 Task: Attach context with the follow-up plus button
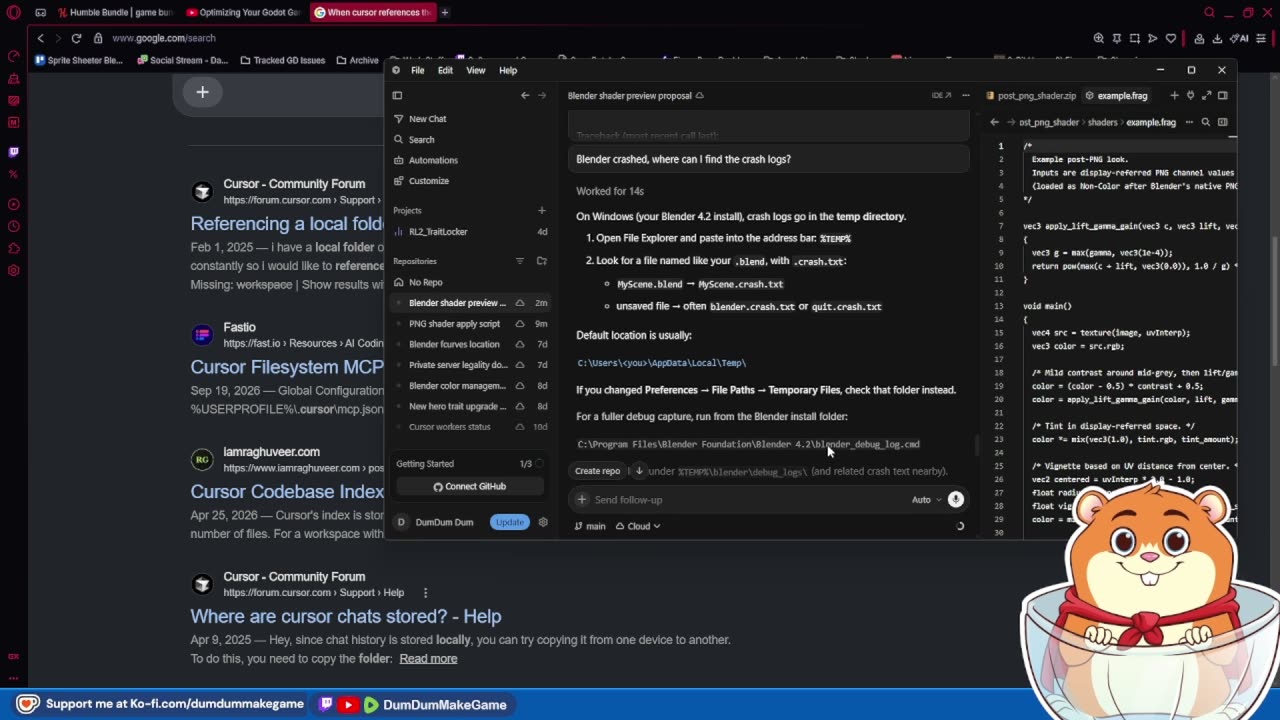(x=582, y=500)
